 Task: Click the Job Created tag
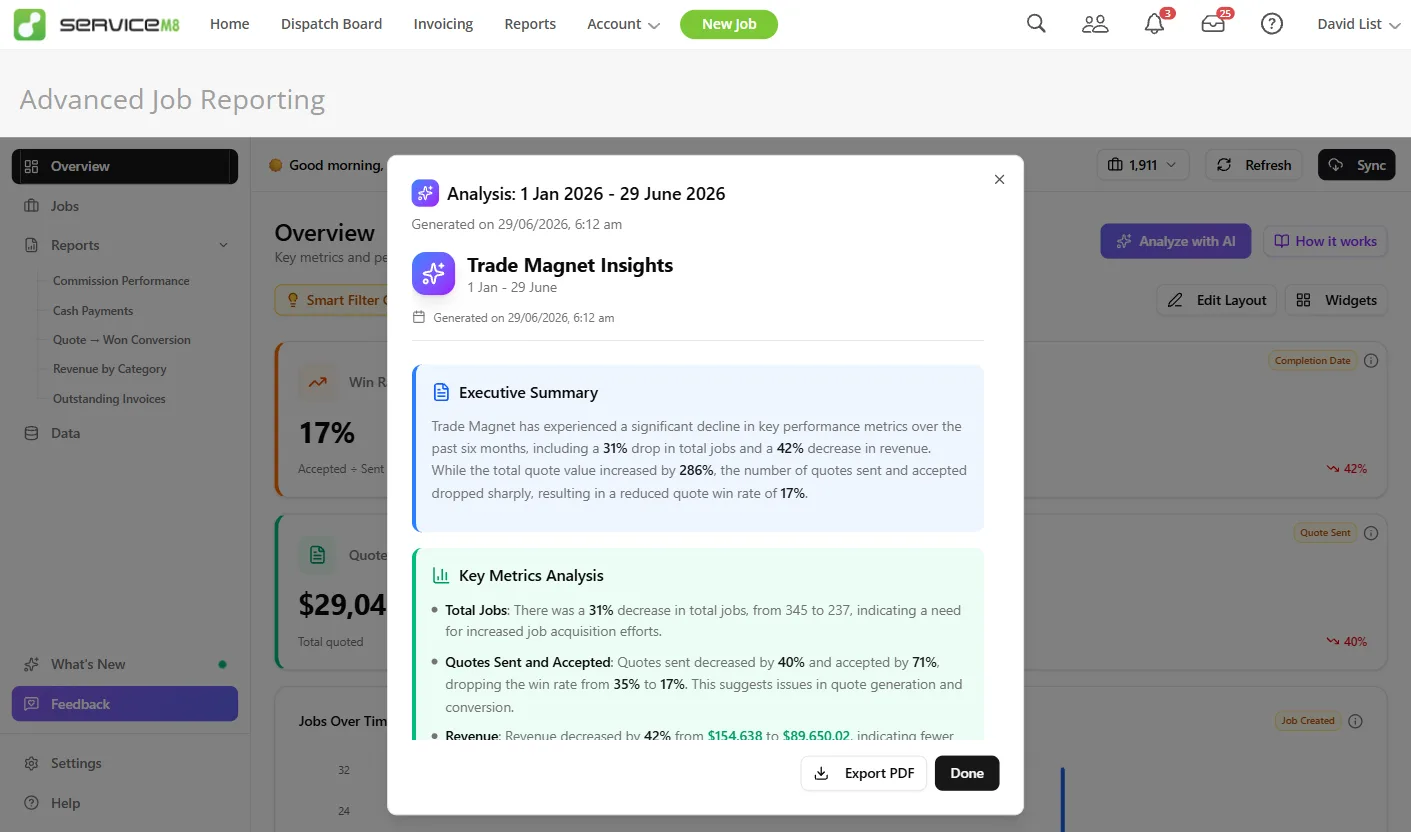(x=1308, y=721)
